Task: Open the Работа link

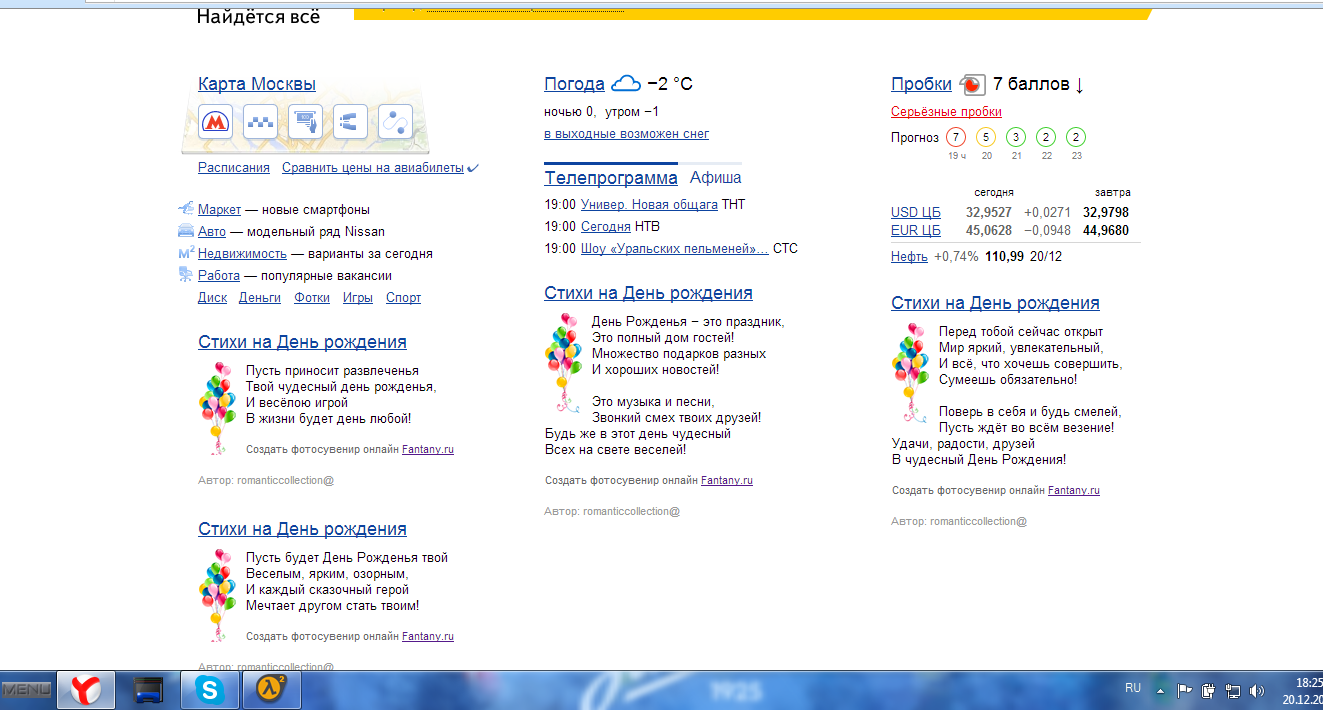Action: click(219, 276)
